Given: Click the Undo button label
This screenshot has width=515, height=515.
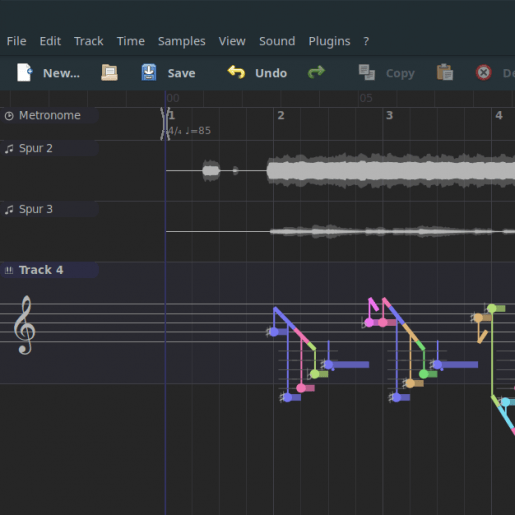Looking at the screenshot, I should 271,73.
